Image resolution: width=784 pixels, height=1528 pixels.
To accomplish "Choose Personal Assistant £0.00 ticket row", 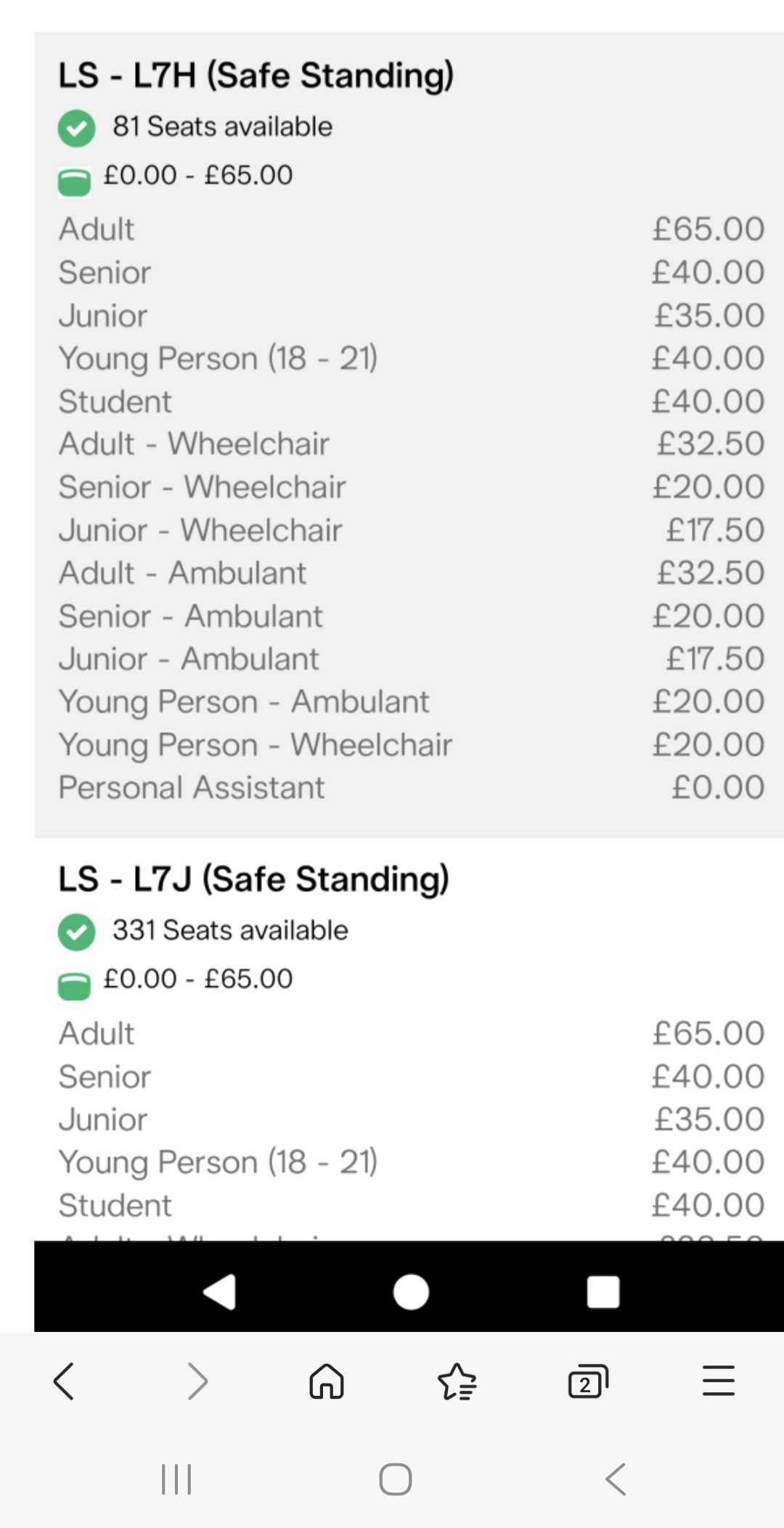I will click(x=411, y=788).
